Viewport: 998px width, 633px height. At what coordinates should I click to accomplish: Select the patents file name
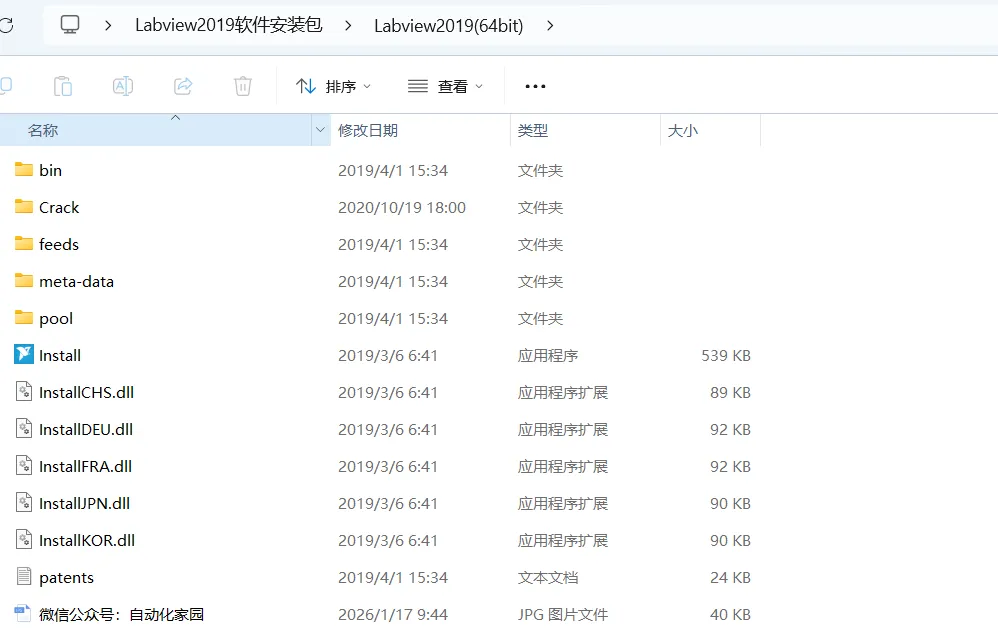click(66, 578)
